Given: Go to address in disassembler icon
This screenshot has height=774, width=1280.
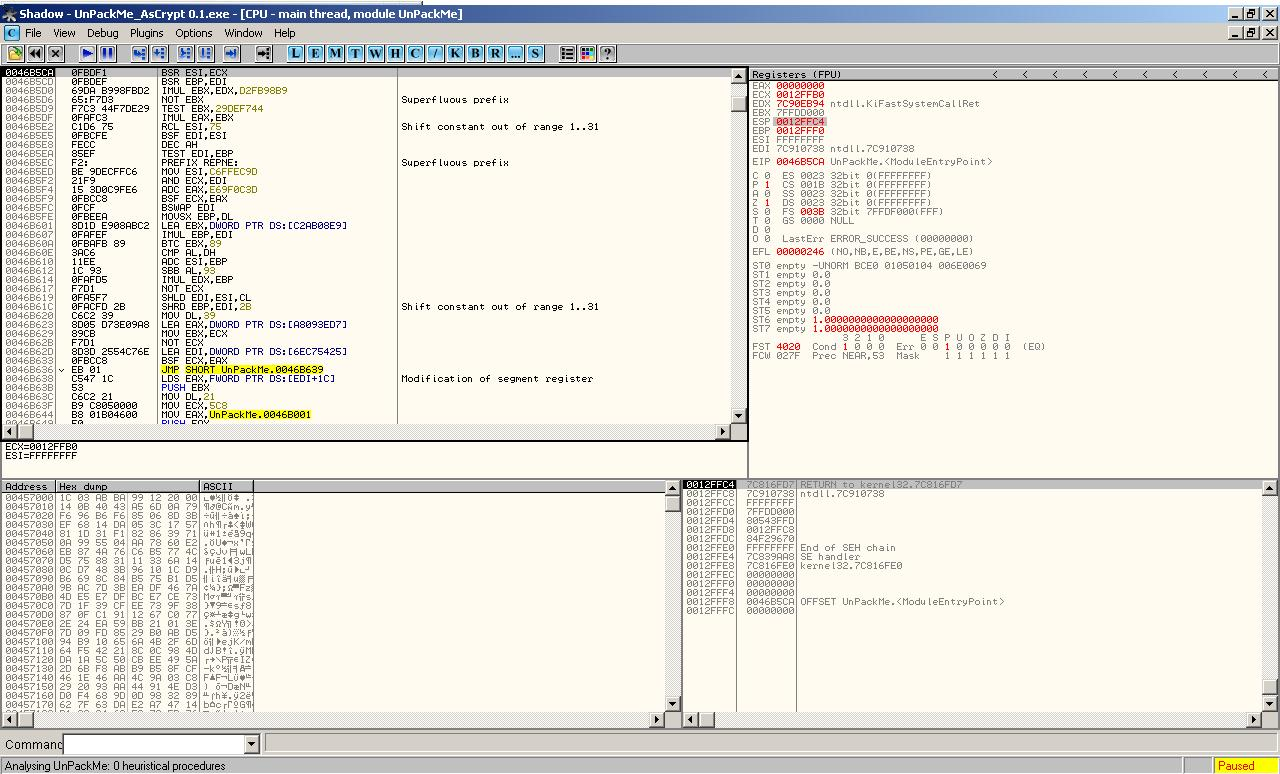Looking at the screenshot, I should (263, 53).
